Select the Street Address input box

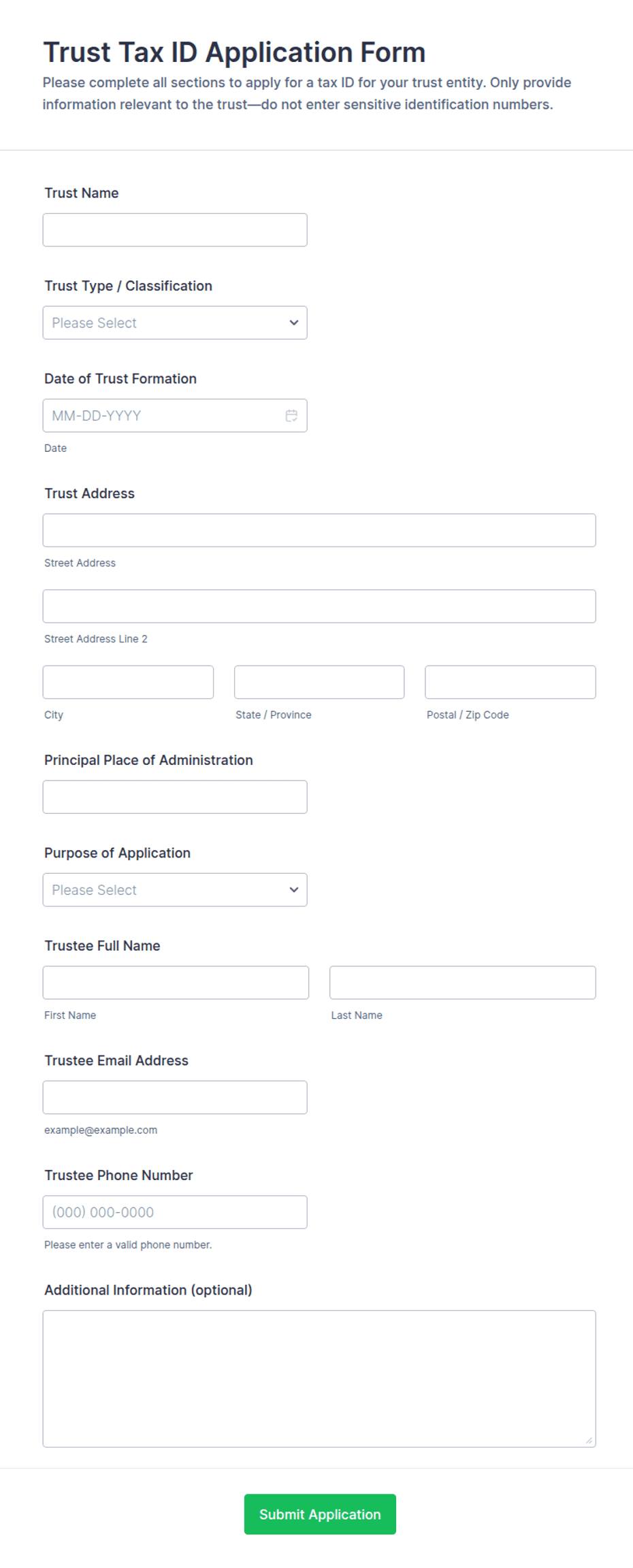click(319, 530)
